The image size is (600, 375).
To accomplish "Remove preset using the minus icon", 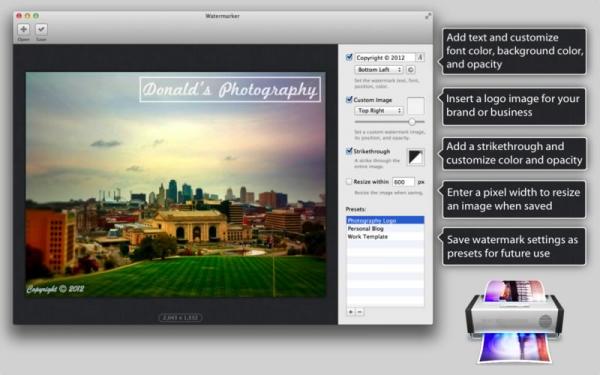I will pos(360,312).
